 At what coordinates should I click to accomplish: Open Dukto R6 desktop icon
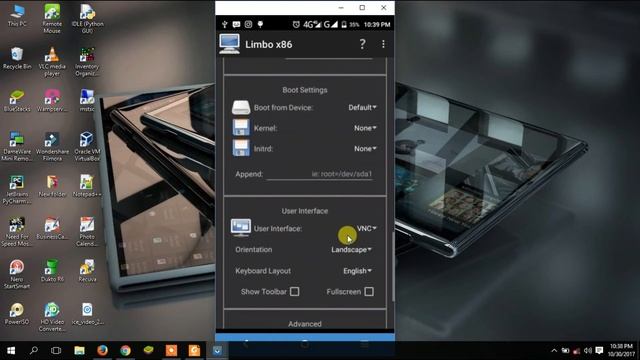point(52,270)
